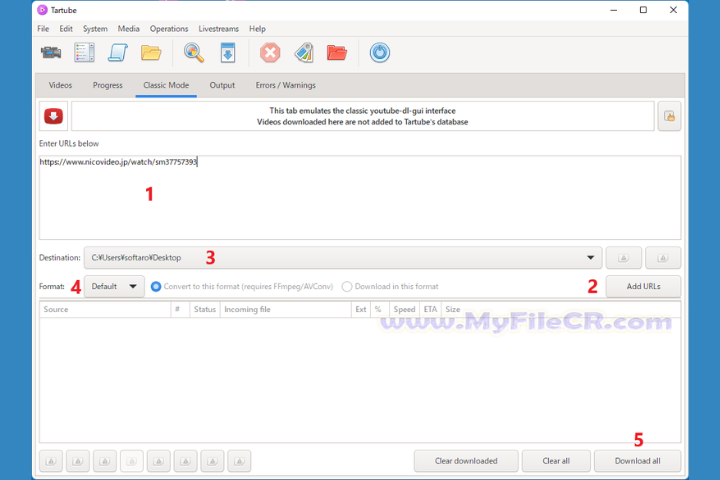Open the Livestreams menu
The image size is (720, 480).
(219, 28)
